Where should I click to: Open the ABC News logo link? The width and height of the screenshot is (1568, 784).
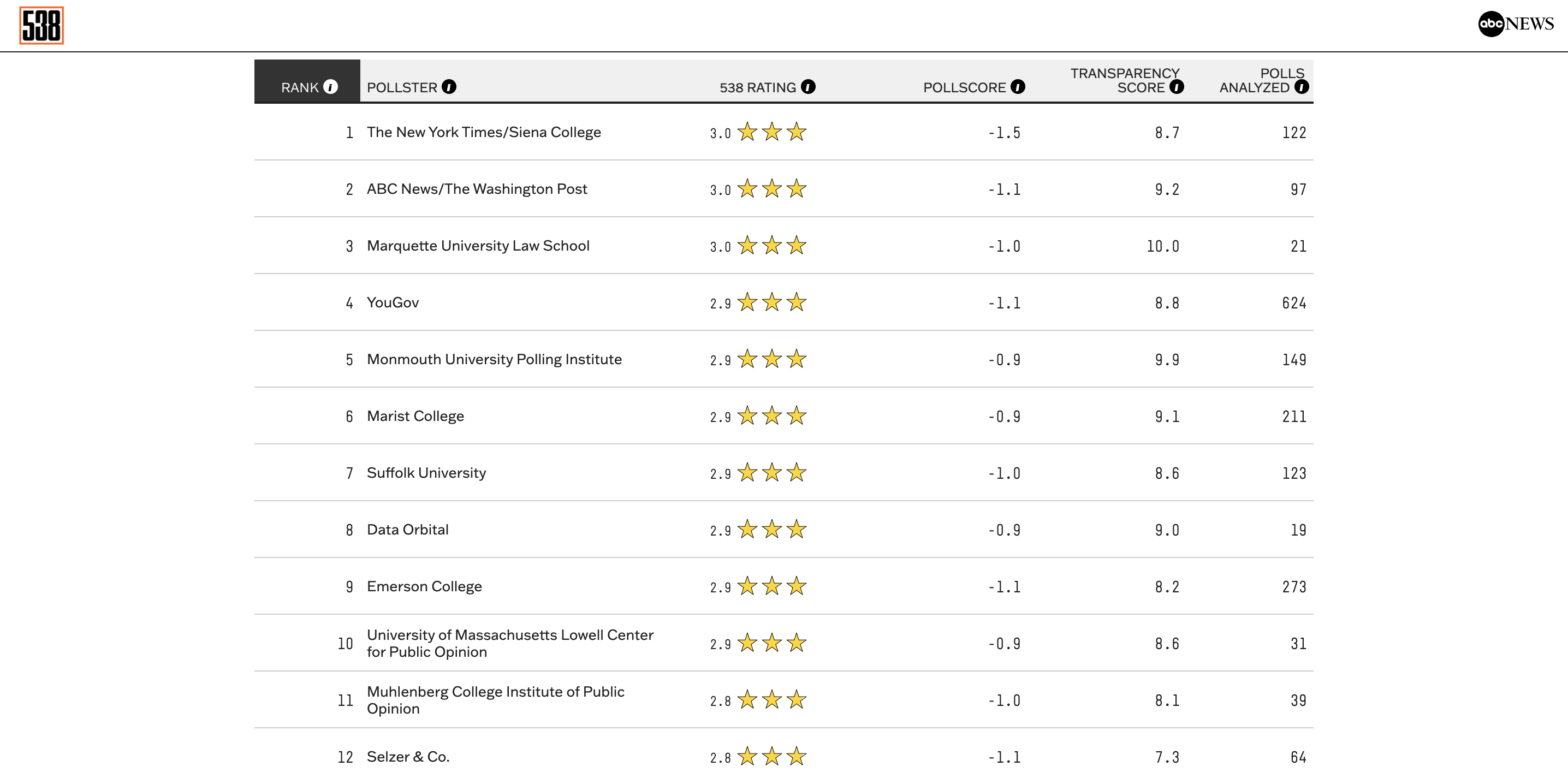coord(1516,23)
